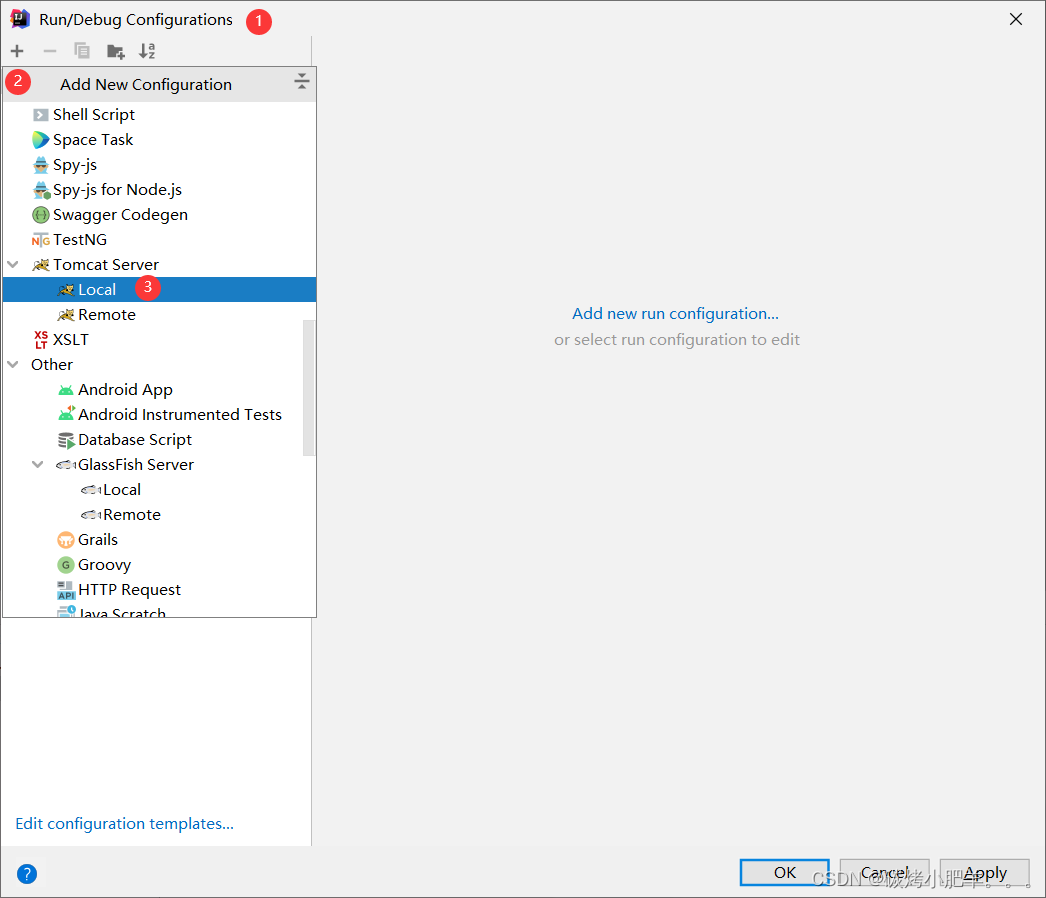
Task: Choose Android App label
Action: (x=125, y=390)
